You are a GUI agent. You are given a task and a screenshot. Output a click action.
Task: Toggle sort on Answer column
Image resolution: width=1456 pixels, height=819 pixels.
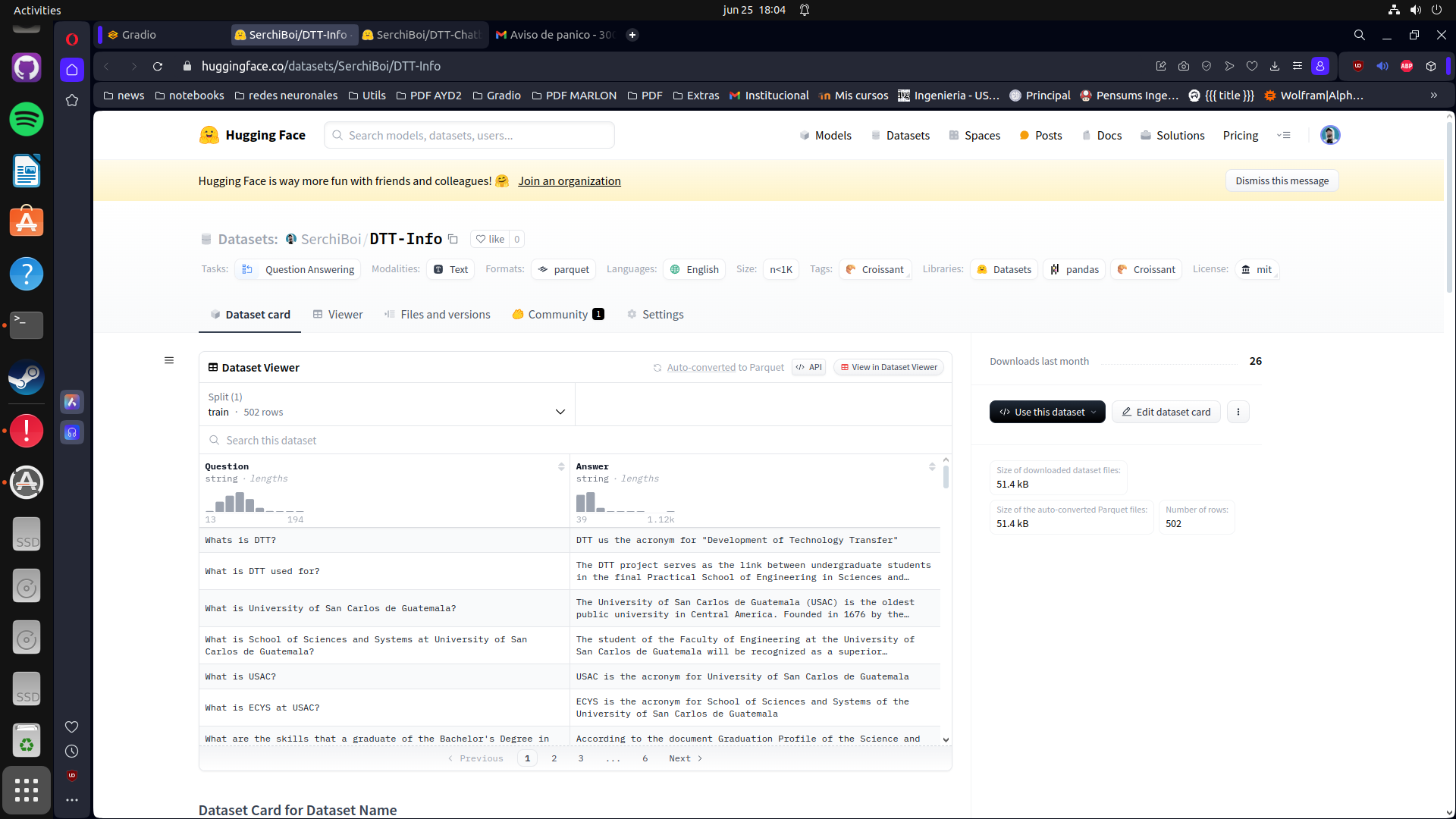pyautogui.click(x=932, y=467)
